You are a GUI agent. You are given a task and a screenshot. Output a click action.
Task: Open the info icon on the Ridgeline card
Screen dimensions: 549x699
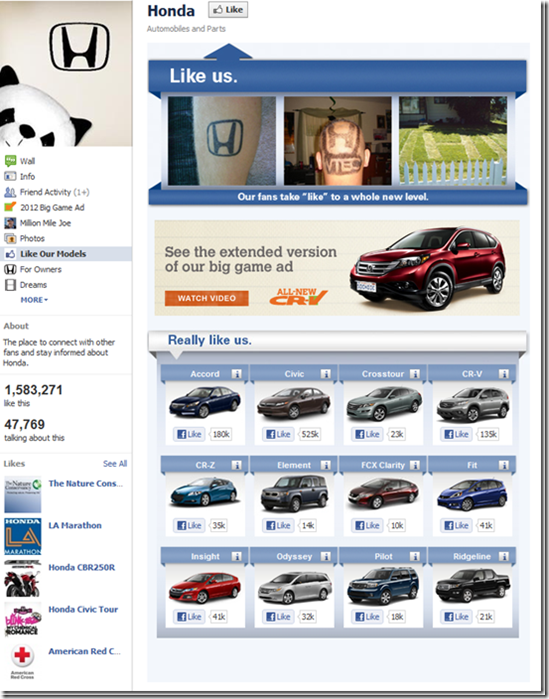click(504, 556)
